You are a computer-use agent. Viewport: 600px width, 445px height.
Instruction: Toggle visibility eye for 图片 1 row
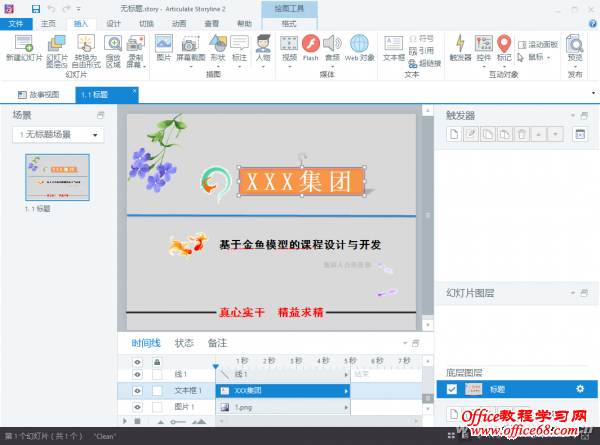138,407
